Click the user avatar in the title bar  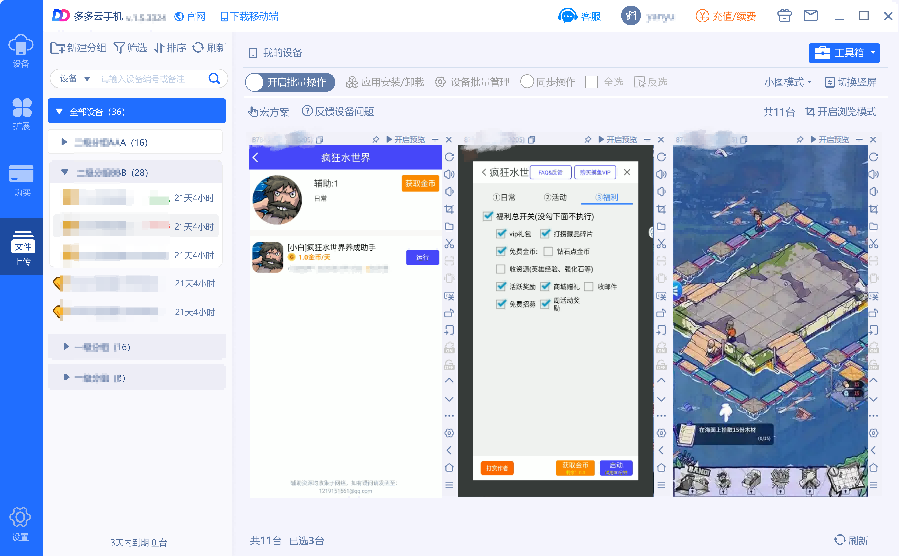(631, 16)
